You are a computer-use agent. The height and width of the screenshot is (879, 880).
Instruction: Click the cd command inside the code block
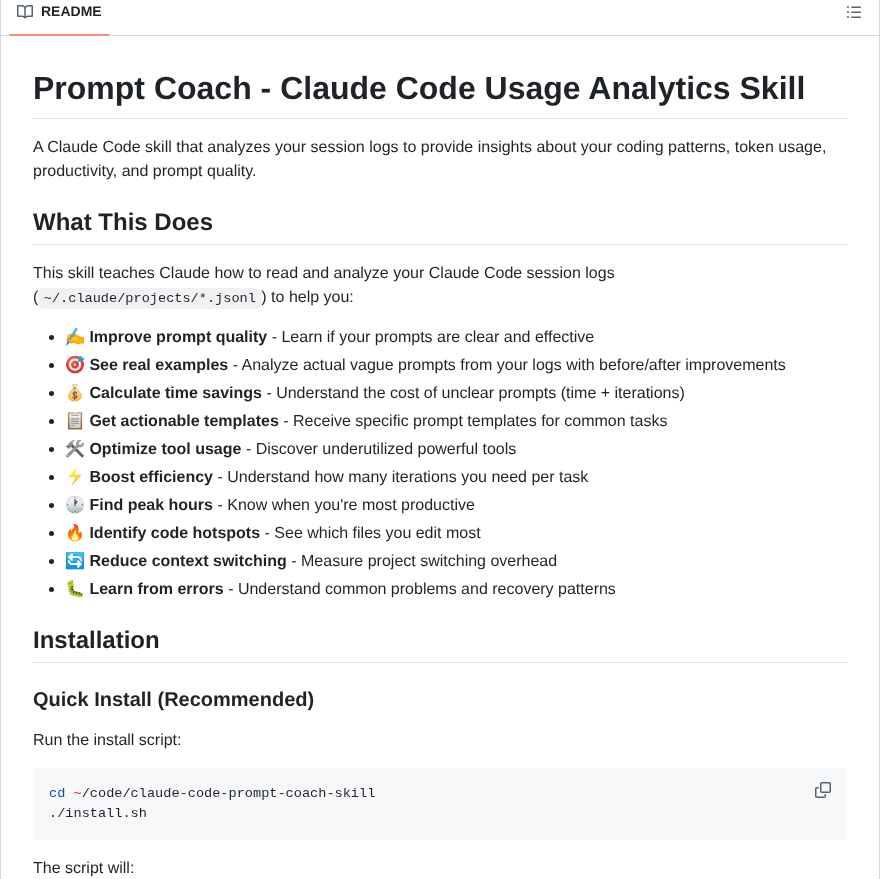pos(56,792)
